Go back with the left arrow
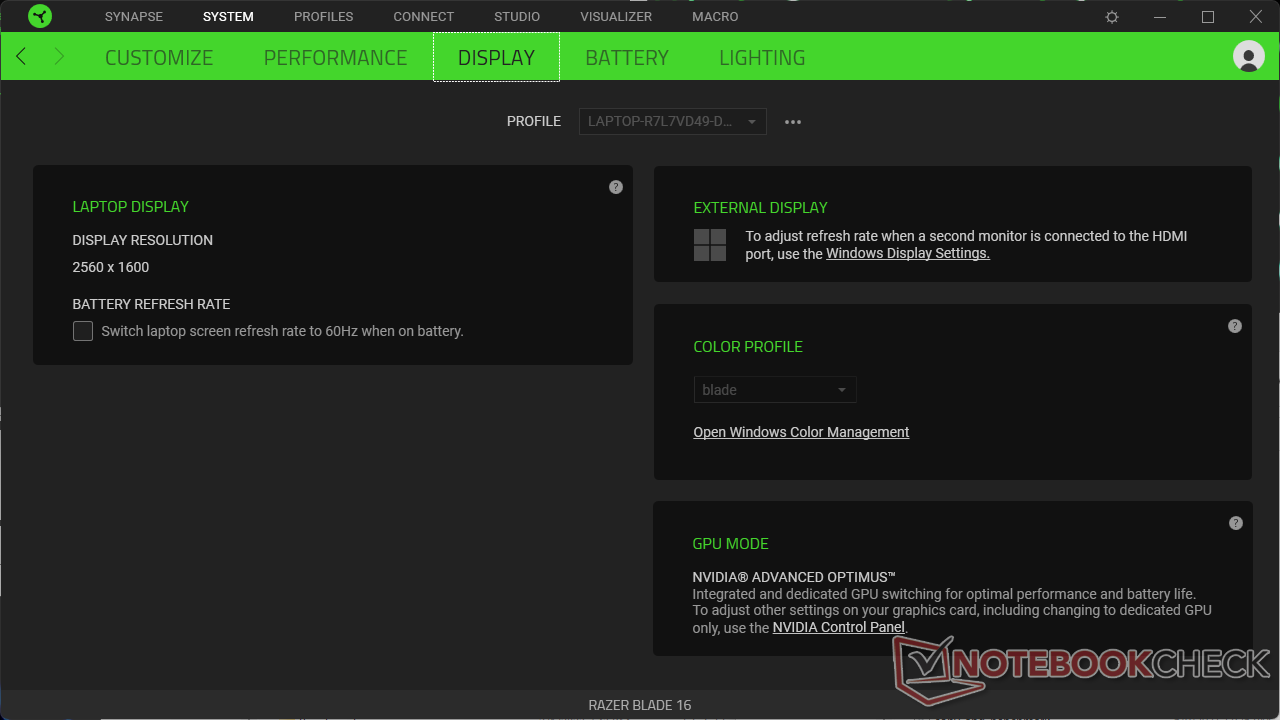1280x720 pixels. coord(21,57)
